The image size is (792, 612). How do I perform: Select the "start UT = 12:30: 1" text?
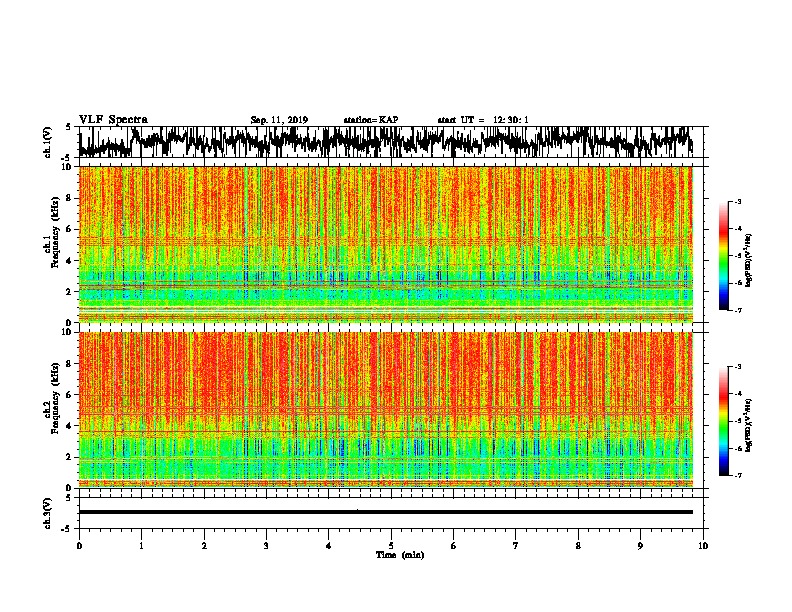click(x=483, y=120)
